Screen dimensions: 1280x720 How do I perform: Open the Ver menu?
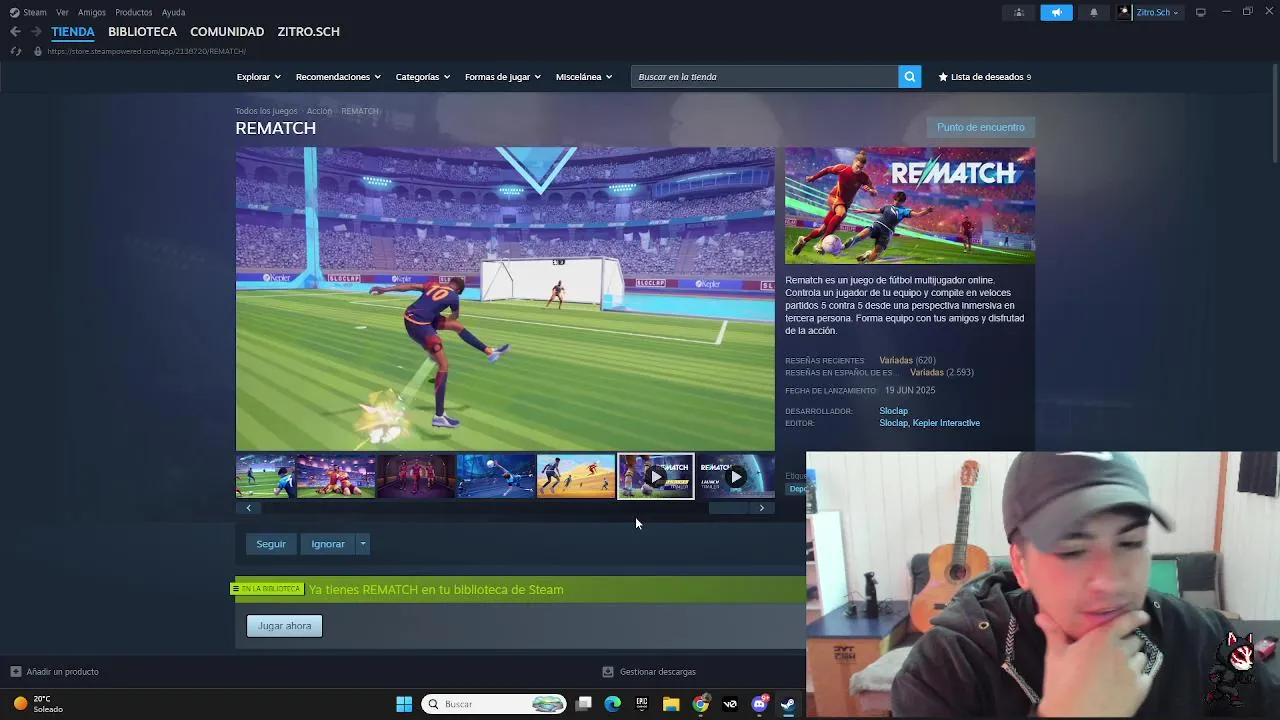(x=63, y=12)
